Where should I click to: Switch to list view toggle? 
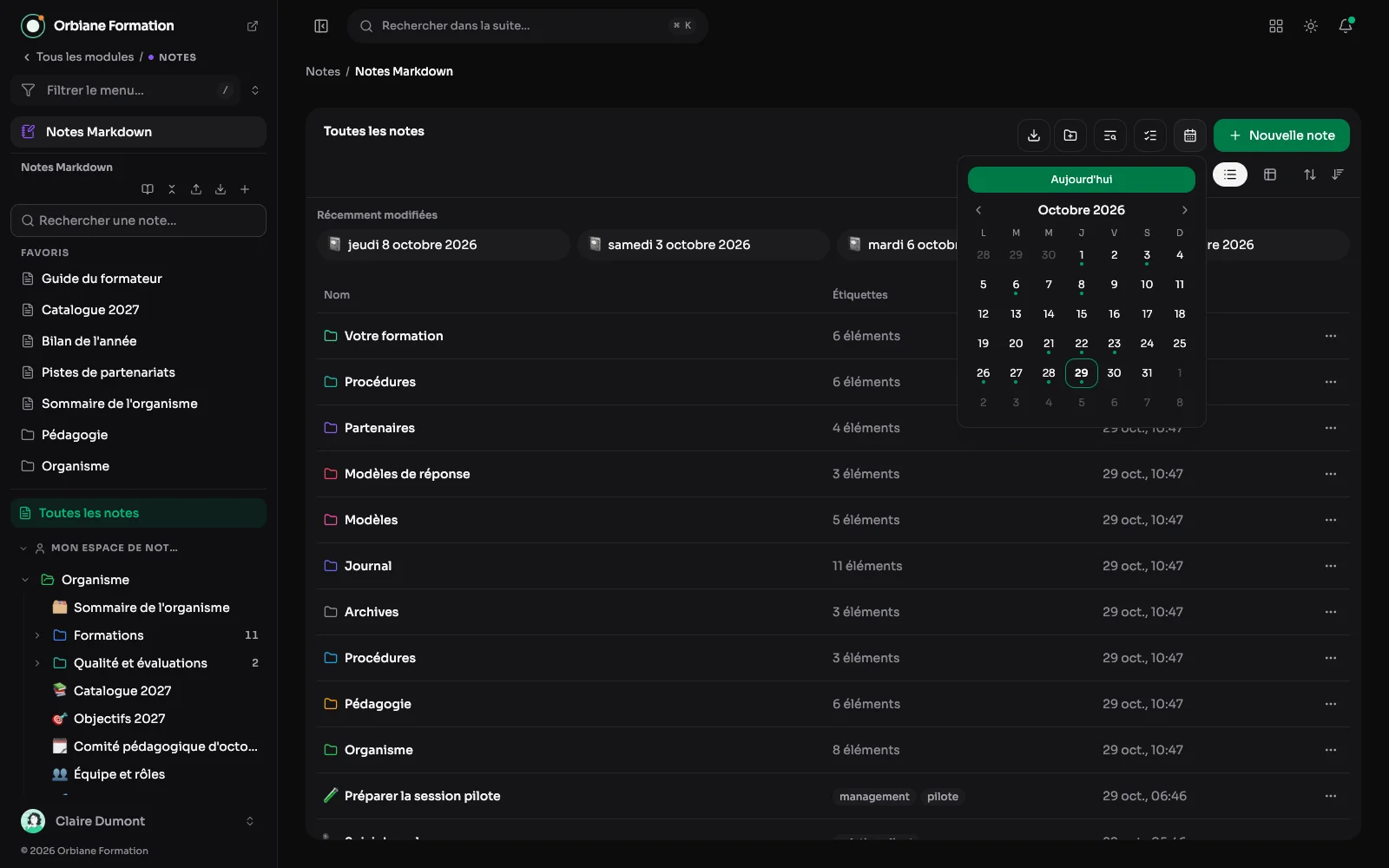click(1230, 174)
